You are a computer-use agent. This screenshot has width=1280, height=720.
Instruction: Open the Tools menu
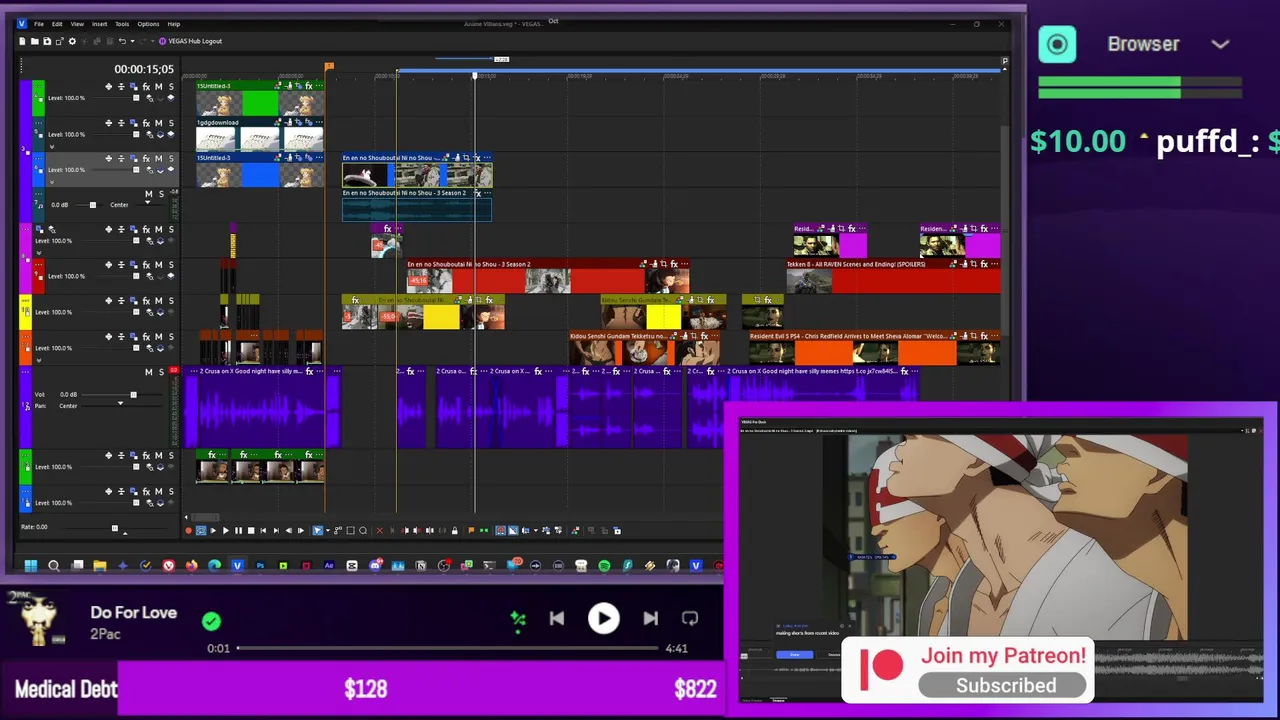click(122, 24)
